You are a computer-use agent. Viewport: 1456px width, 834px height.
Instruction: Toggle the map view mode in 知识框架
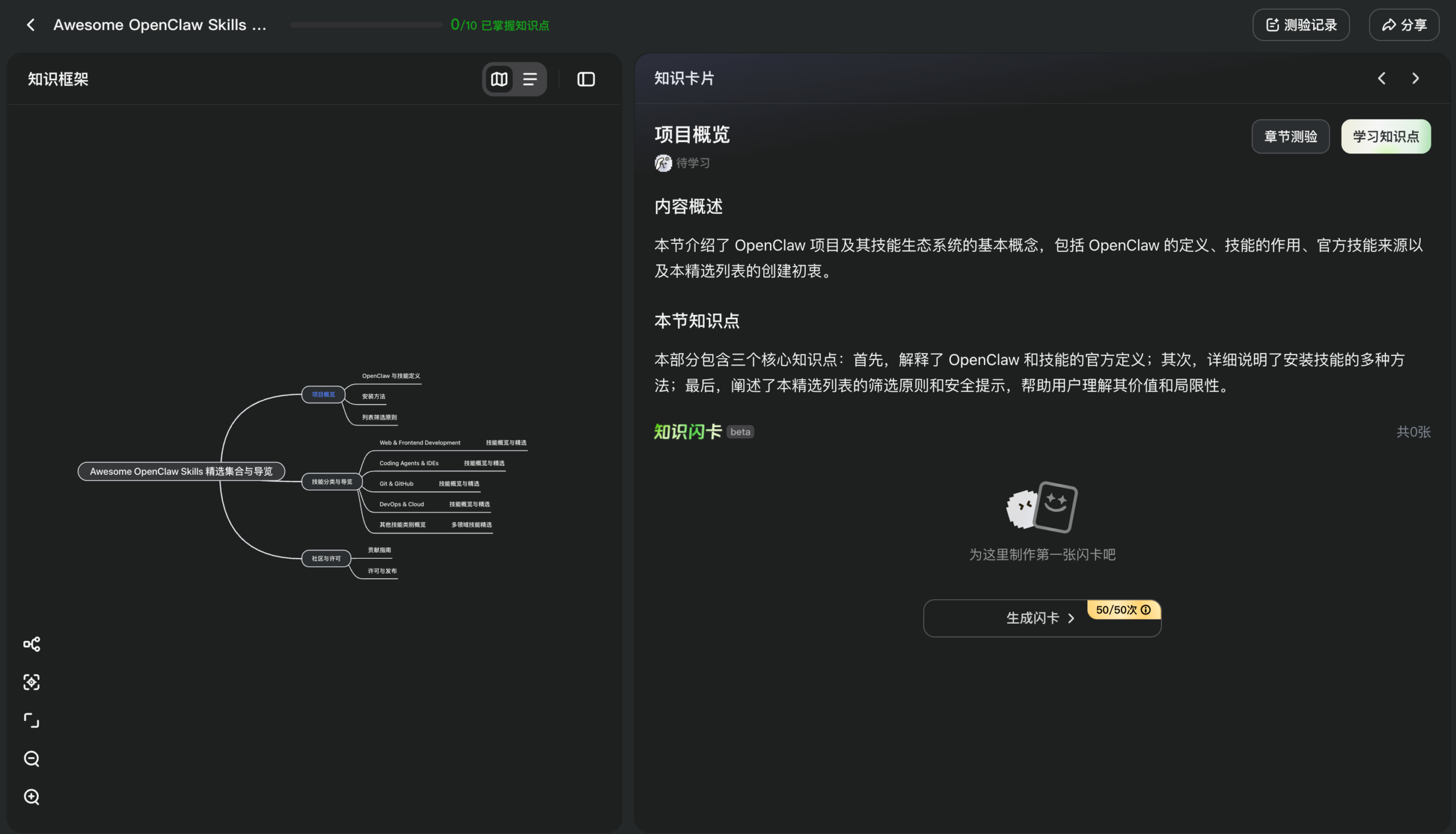pos(499,79)
